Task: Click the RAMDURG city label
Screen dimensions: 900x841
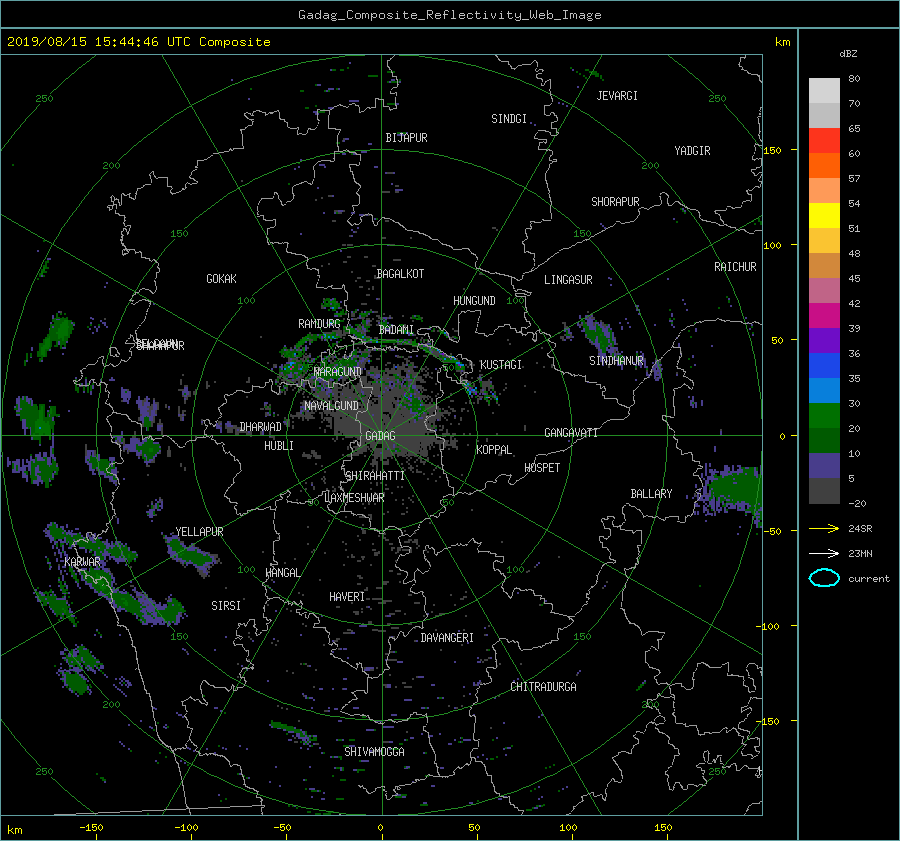Action: coord(319,324)
